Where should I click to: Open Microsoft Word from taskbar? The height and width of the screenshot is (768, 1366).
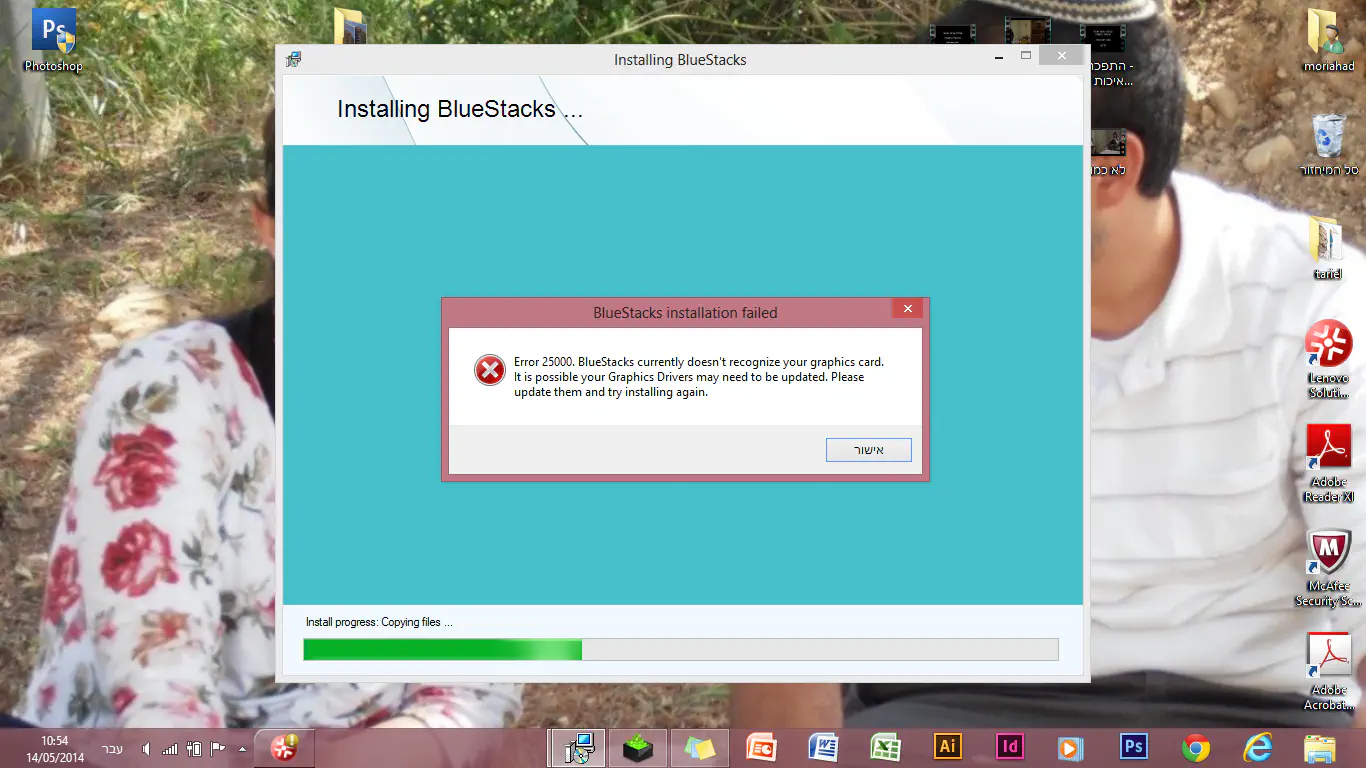click(x=823, y=747)
